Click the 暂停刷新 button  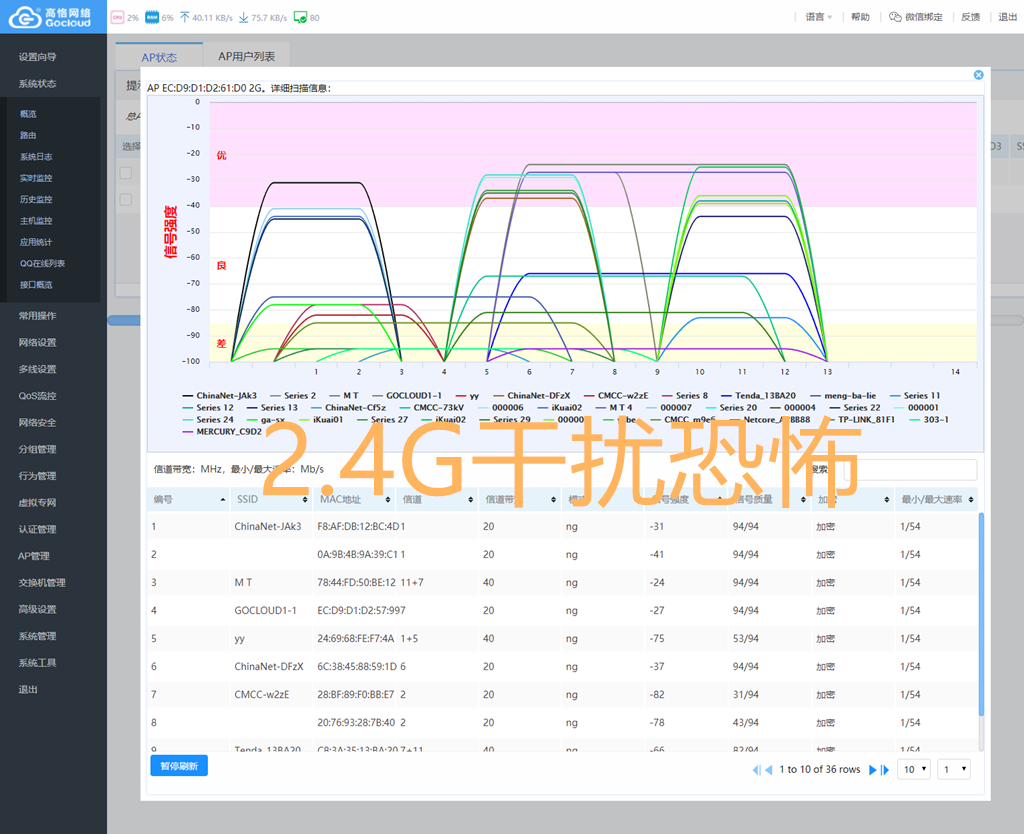click(179, 766)
